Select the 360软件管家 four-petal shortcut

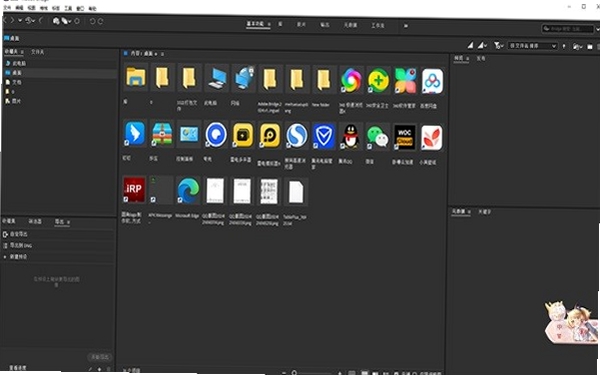tap(405, 81)
